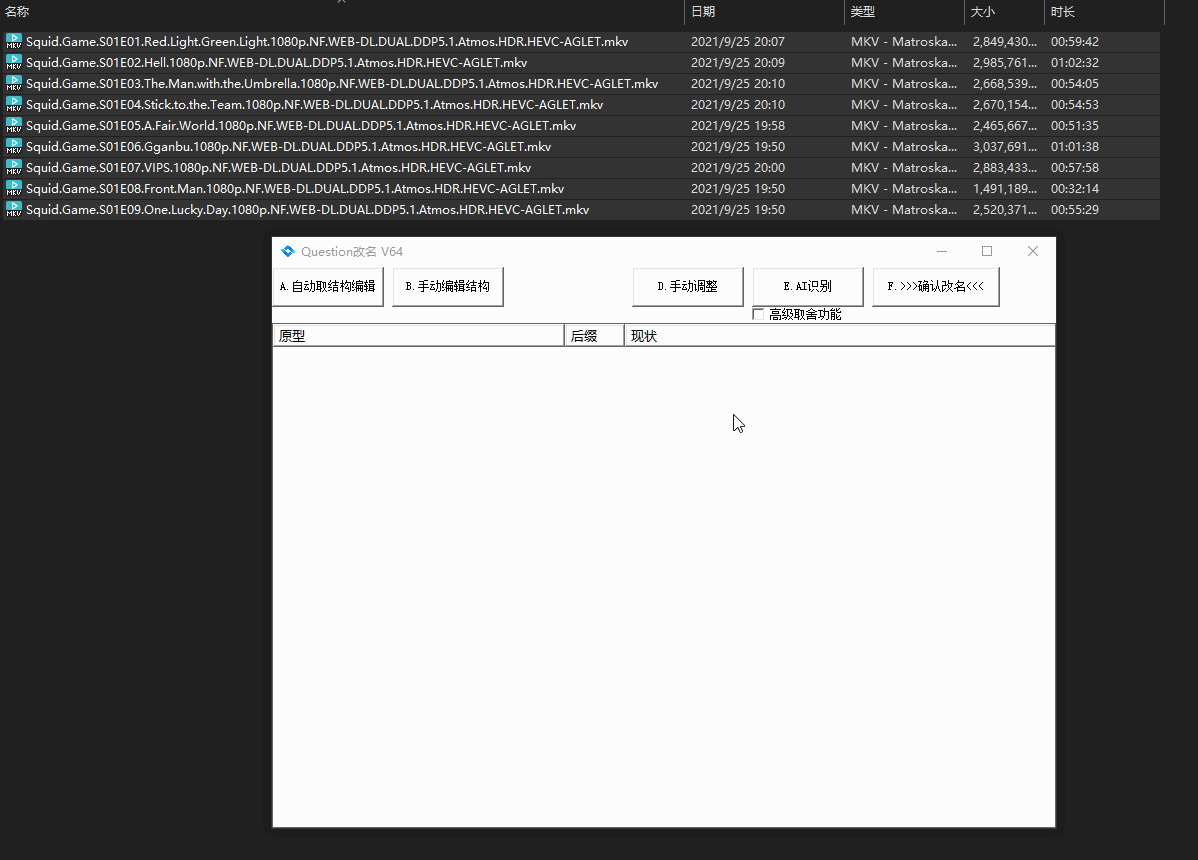The height and width of the screenshot is (860, 1198).
Task: Select Squid.Game.S01E09.One.Lucky.Day file name
Action: pos(307,209)
